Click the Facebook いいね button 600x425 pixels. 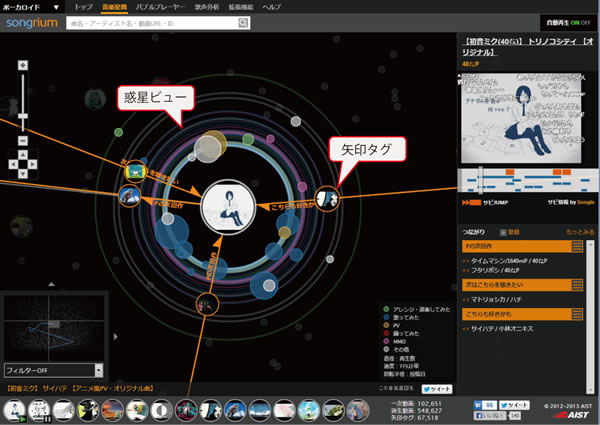(491, 415)
